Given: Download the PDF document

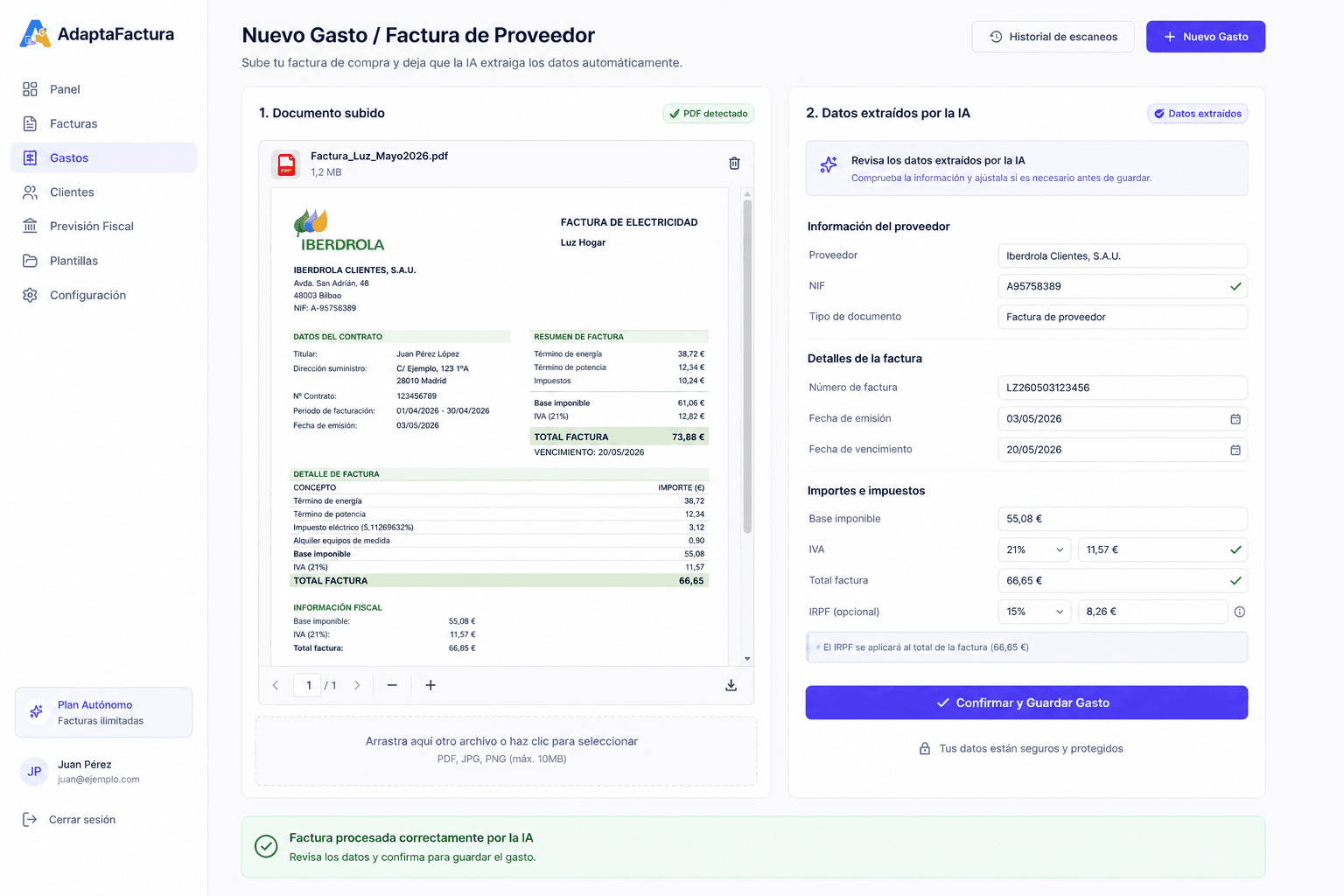Looking at the screenshot, I should (731, 685).
